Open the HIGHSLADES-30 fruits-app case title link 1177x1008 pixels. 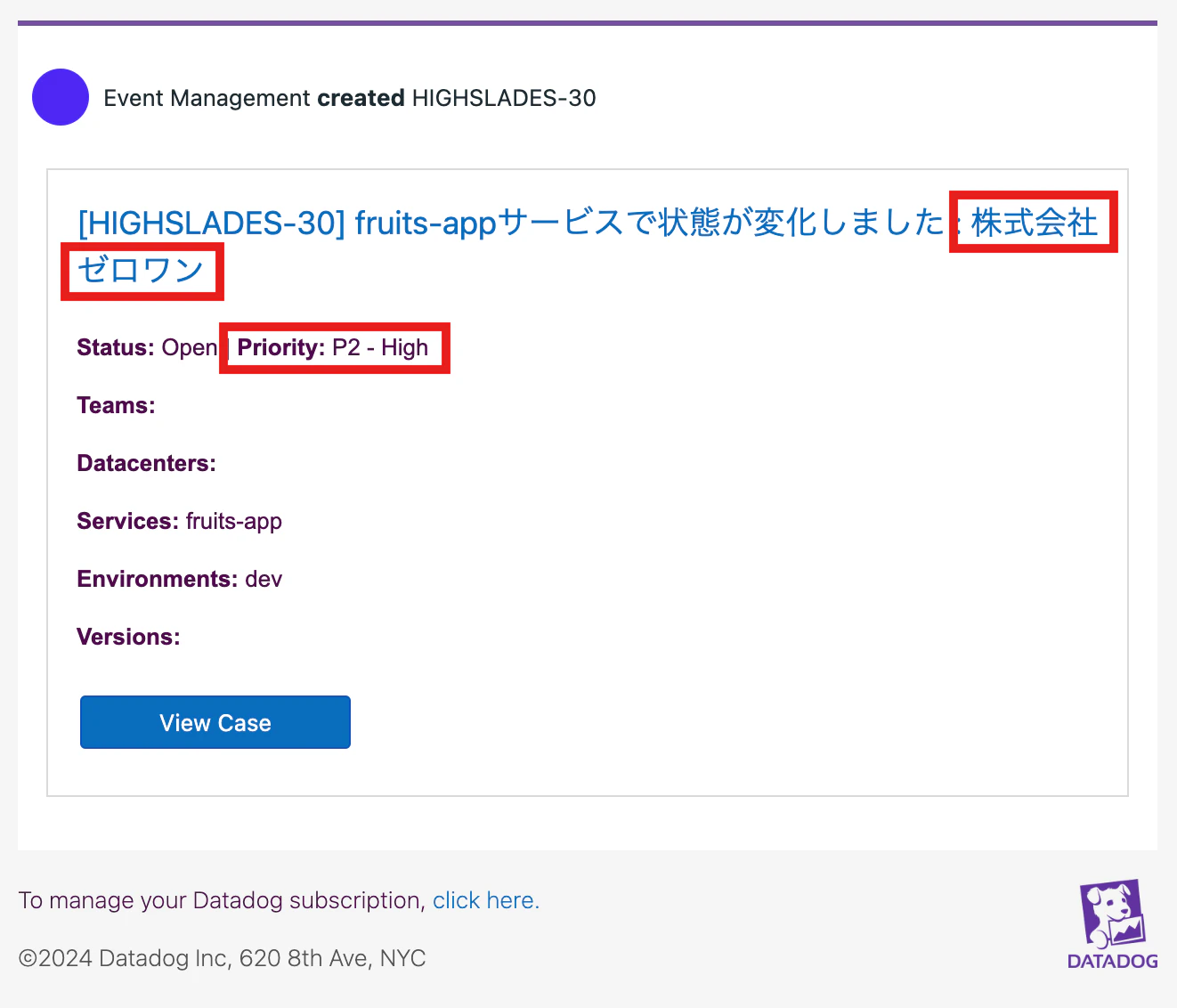[x=588, y=245]
